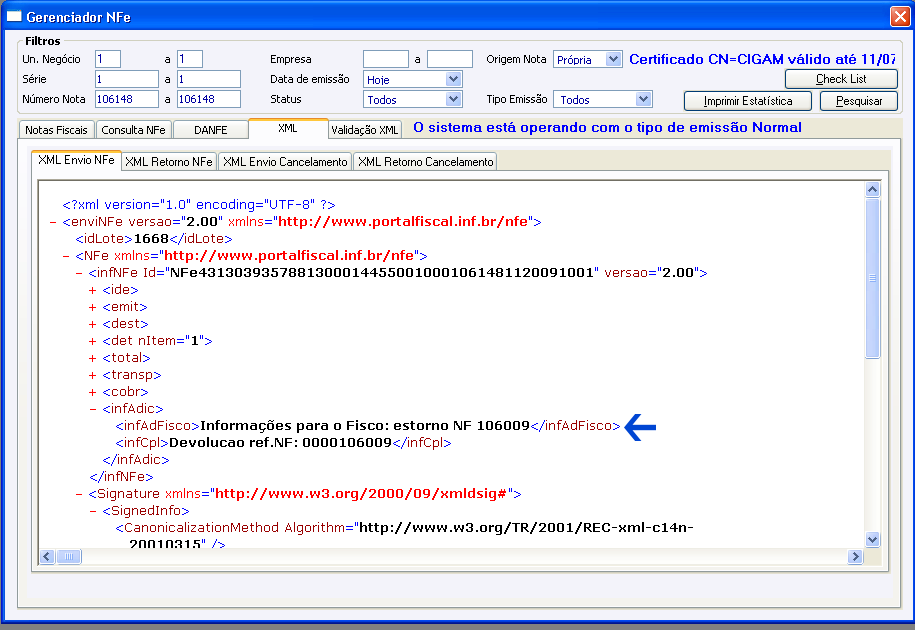
Task: Click Imprimir Estatística button
Action: [x=748, y=101]
